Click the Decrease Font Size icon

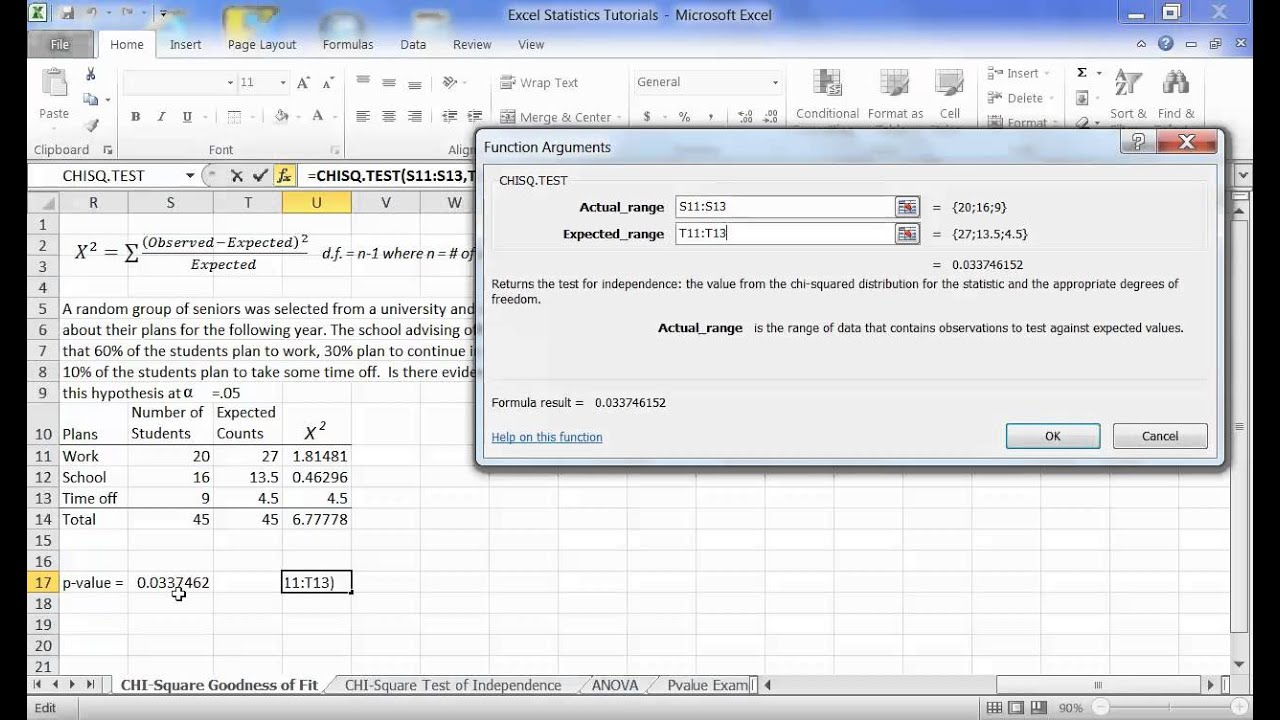point(326,83)
